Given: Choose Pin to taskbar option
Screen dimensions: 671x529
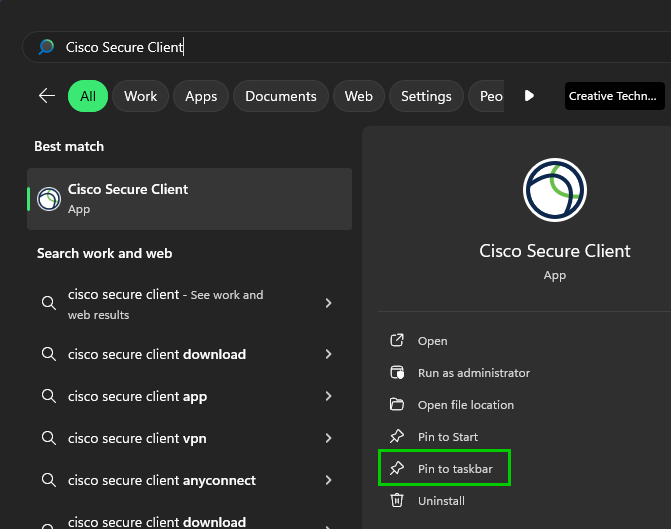Looking at the screenshot, I should [455, 469].
